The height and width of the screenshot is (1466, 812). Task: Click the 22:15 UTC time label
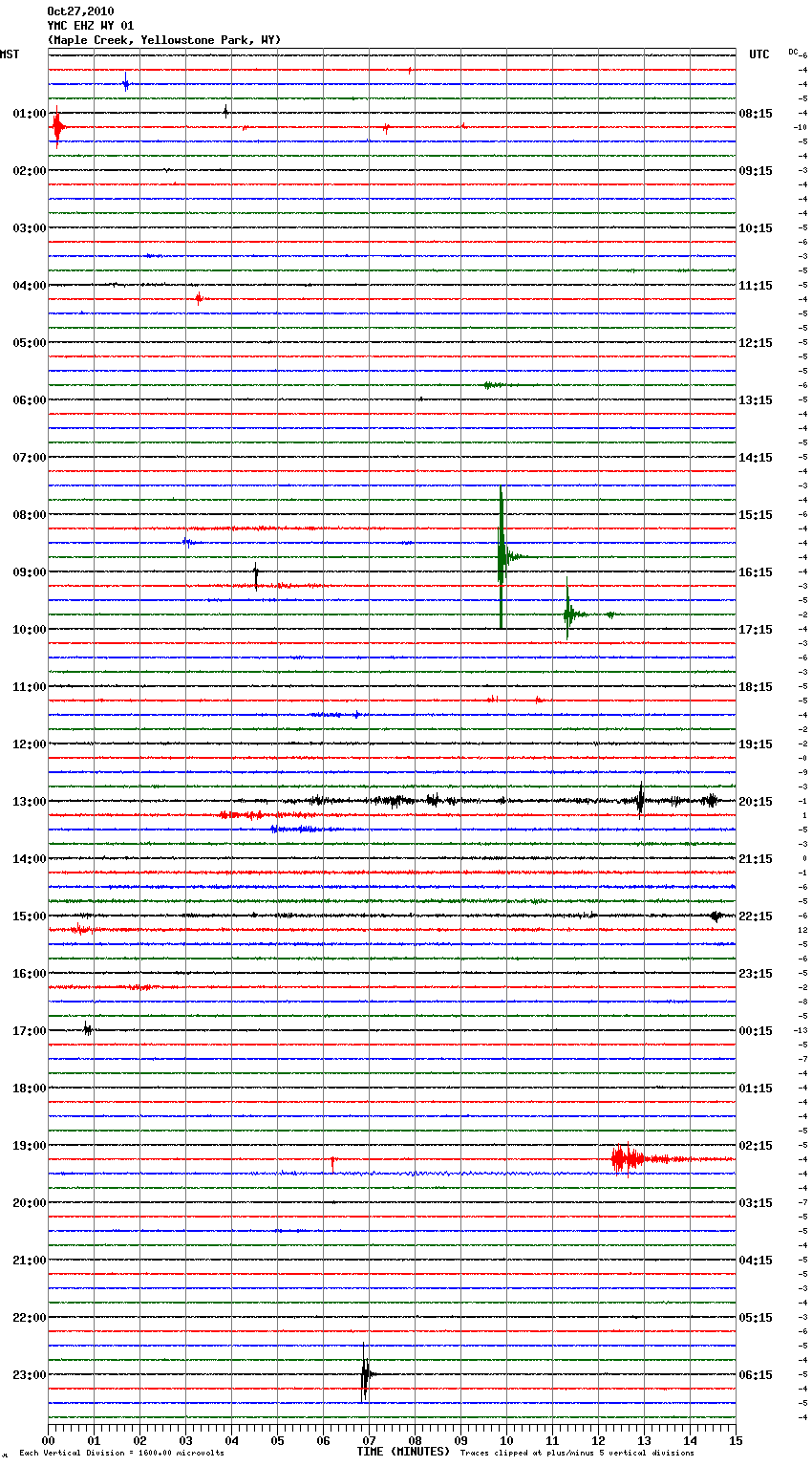(756, 916)
